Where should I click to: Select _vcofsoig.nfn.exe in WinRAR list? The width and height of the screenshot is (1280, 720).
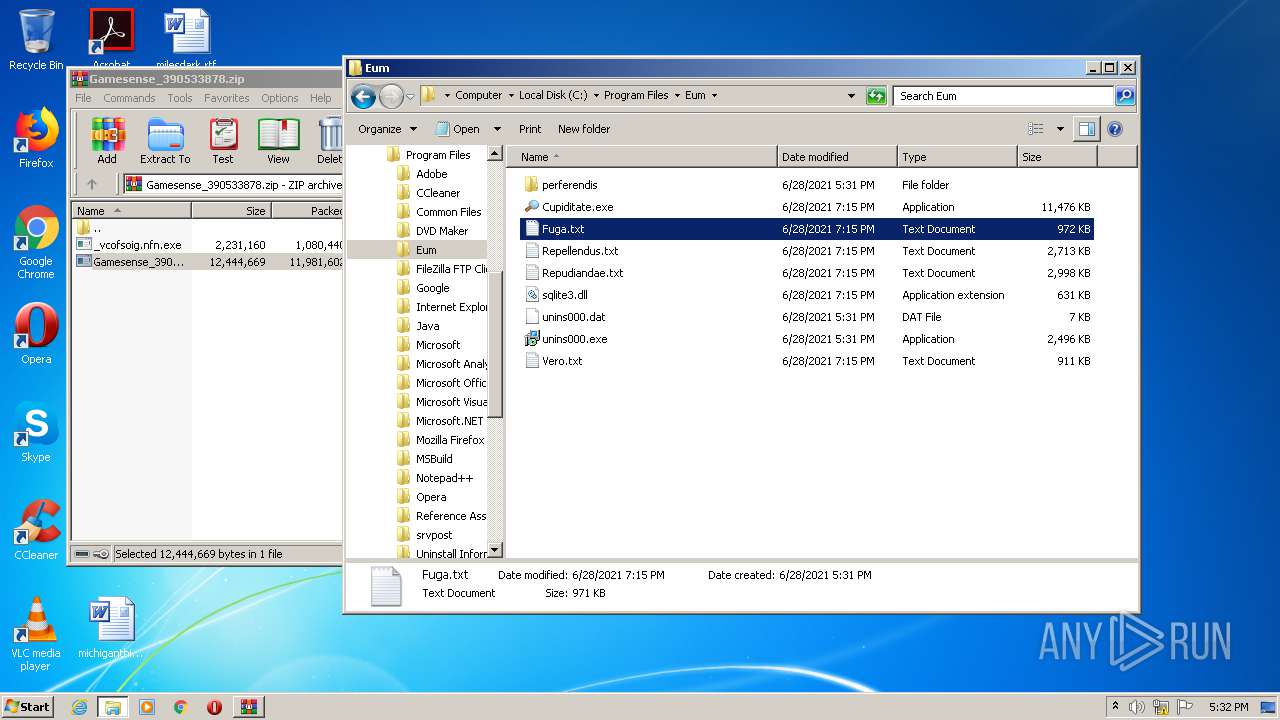(x=137, y=244)
